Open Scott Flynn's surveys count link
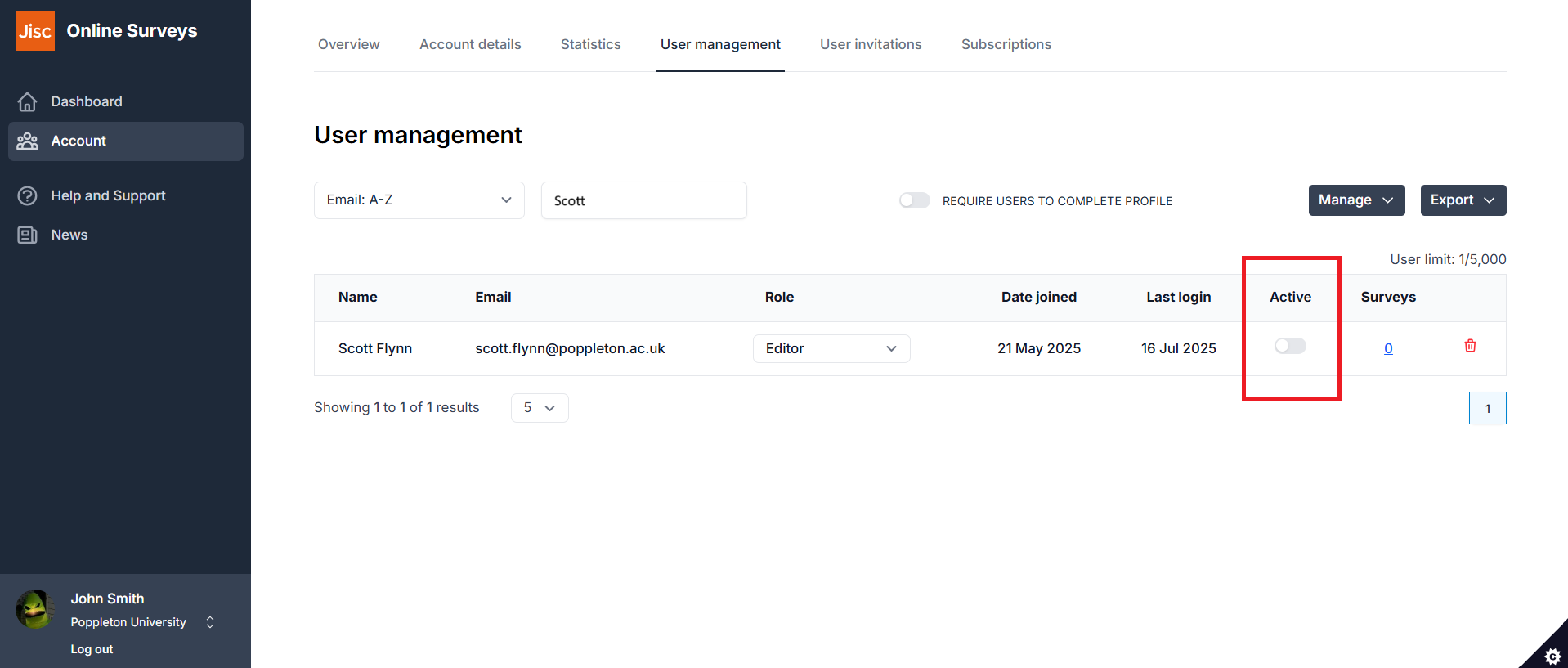The width and height of the screenshot is (1568, 668). [1388, 348]
